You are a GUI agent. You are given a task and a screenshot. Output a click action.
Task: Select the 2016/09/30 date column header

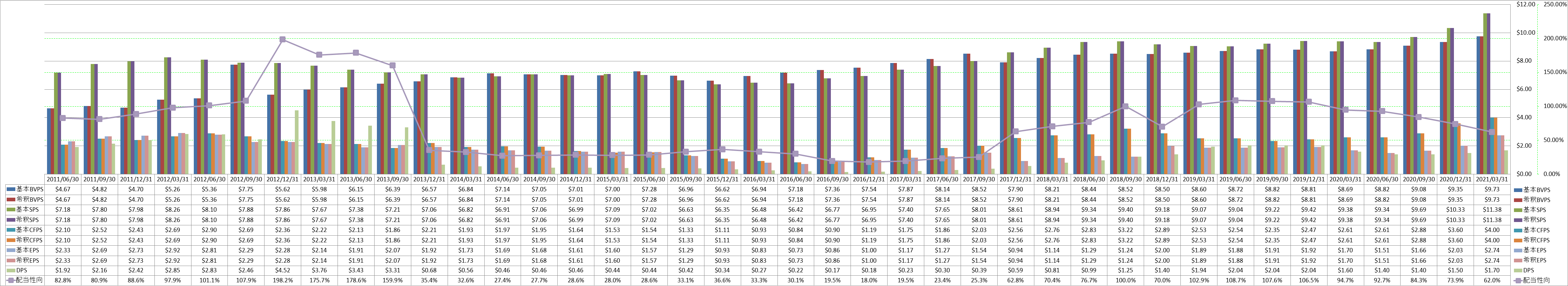click(x=832, y=180)
